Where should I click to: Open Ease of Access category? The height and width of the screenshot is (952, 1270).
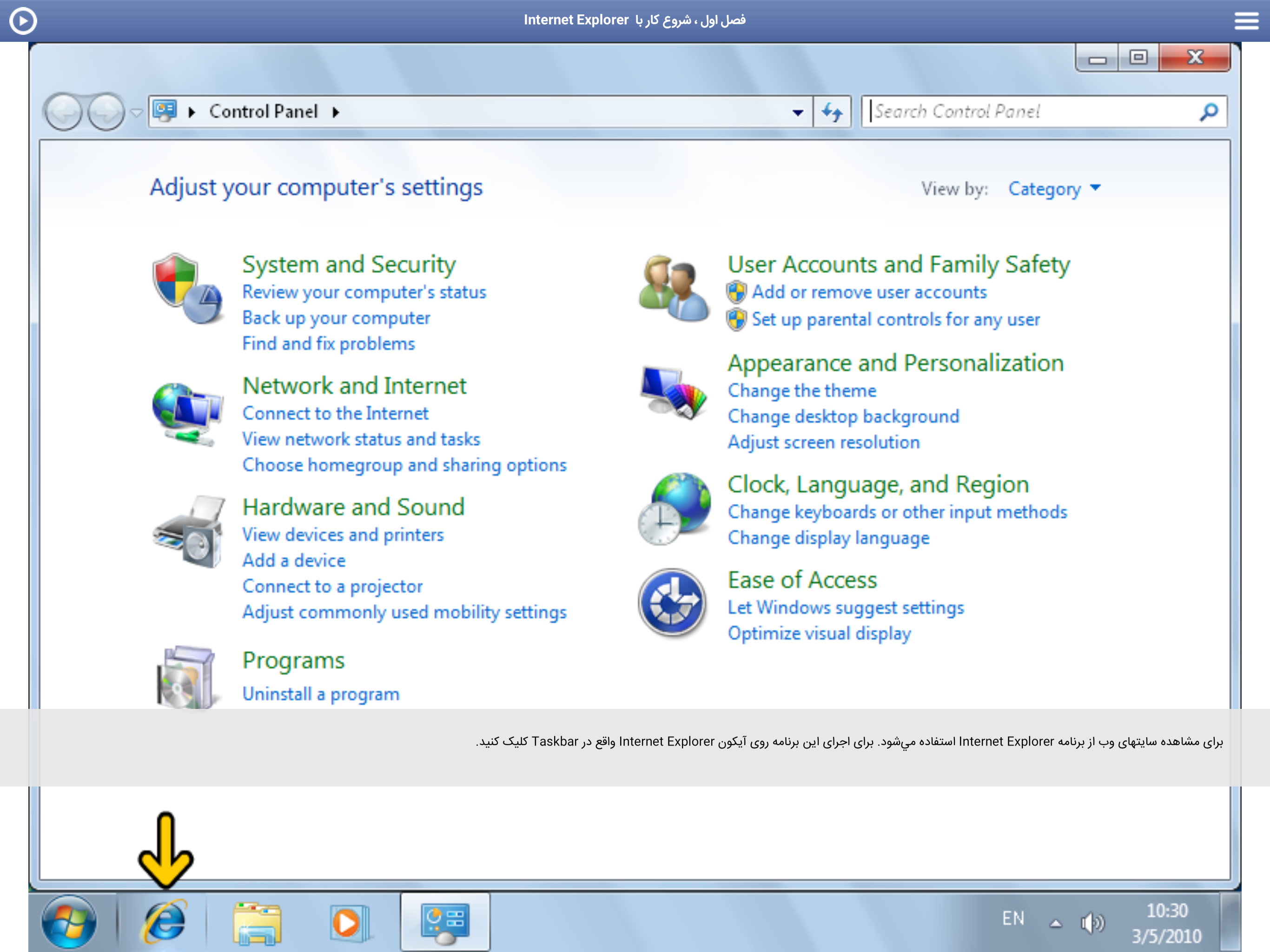802,580
